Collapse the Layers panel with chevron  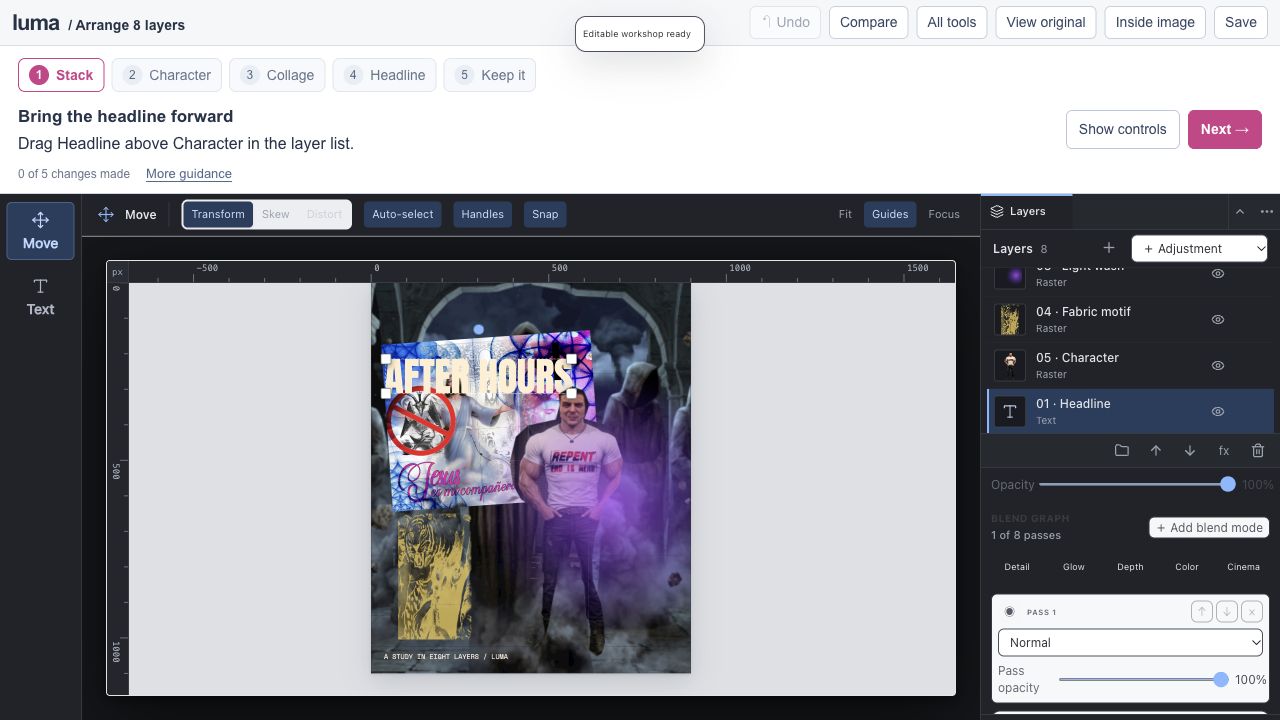click(x=1240, y=211)
